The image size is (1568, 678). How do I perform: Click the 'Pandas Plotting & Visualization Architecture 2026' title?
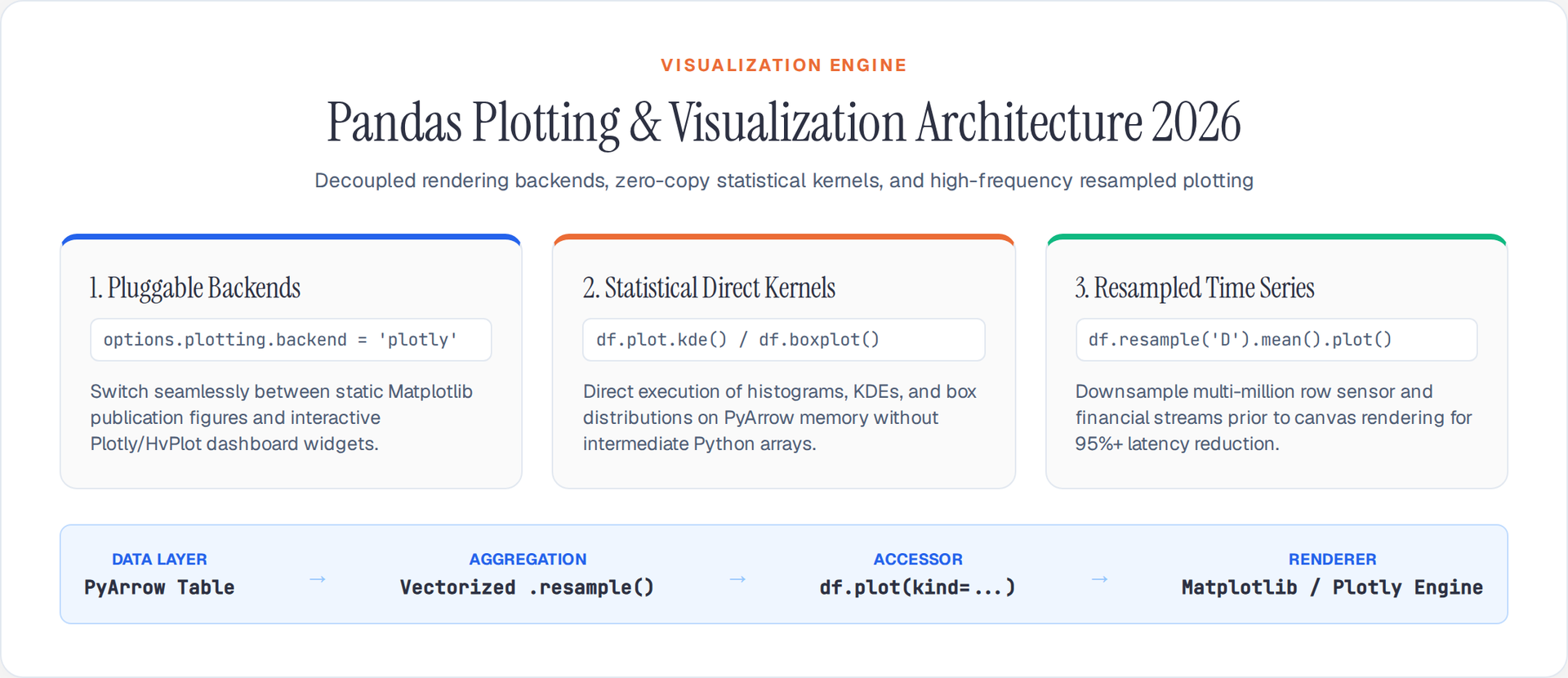tap(784, 123)
